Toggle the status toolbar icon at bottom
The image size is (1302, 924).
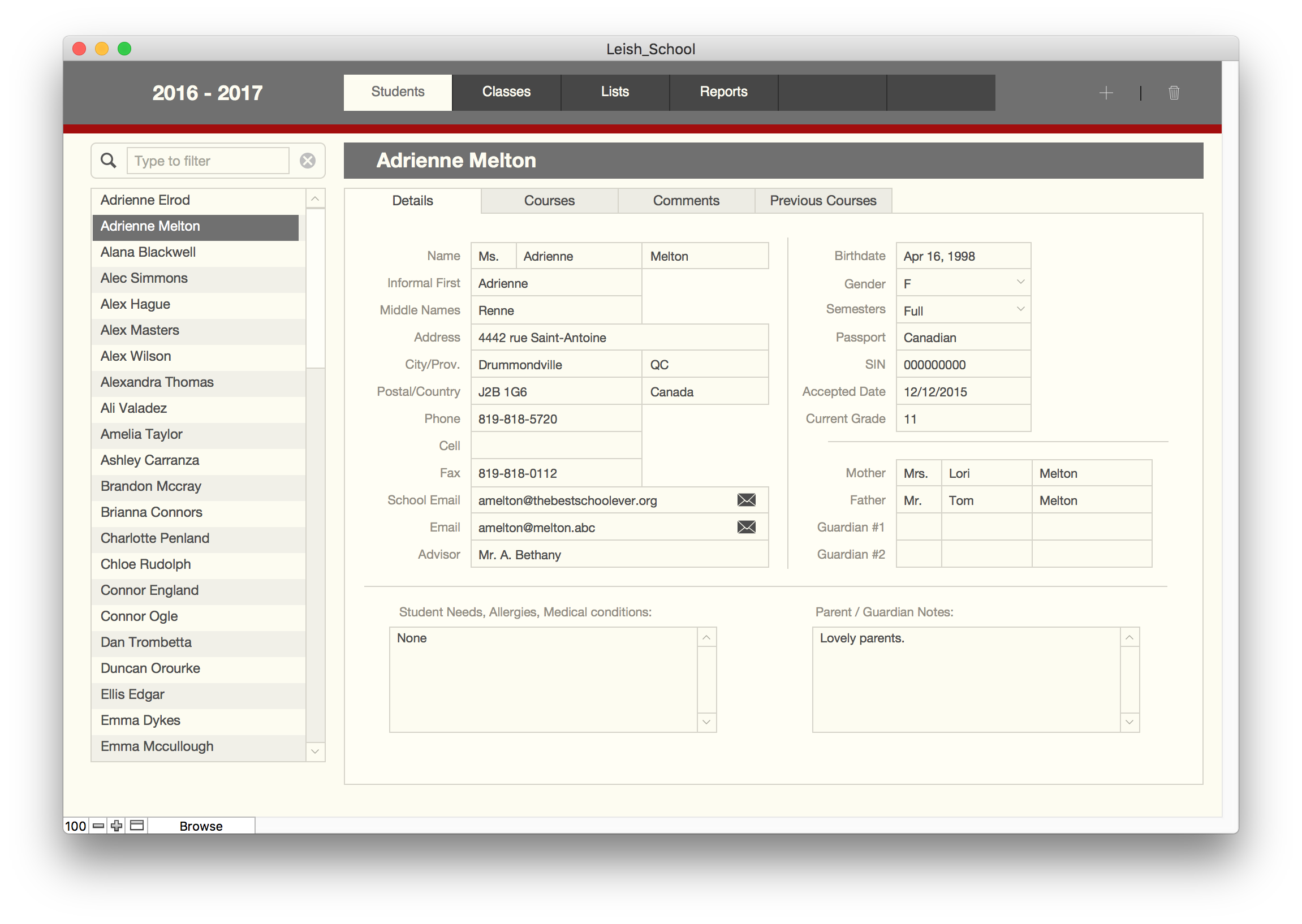pyautogui.click(x=137, y=826)
